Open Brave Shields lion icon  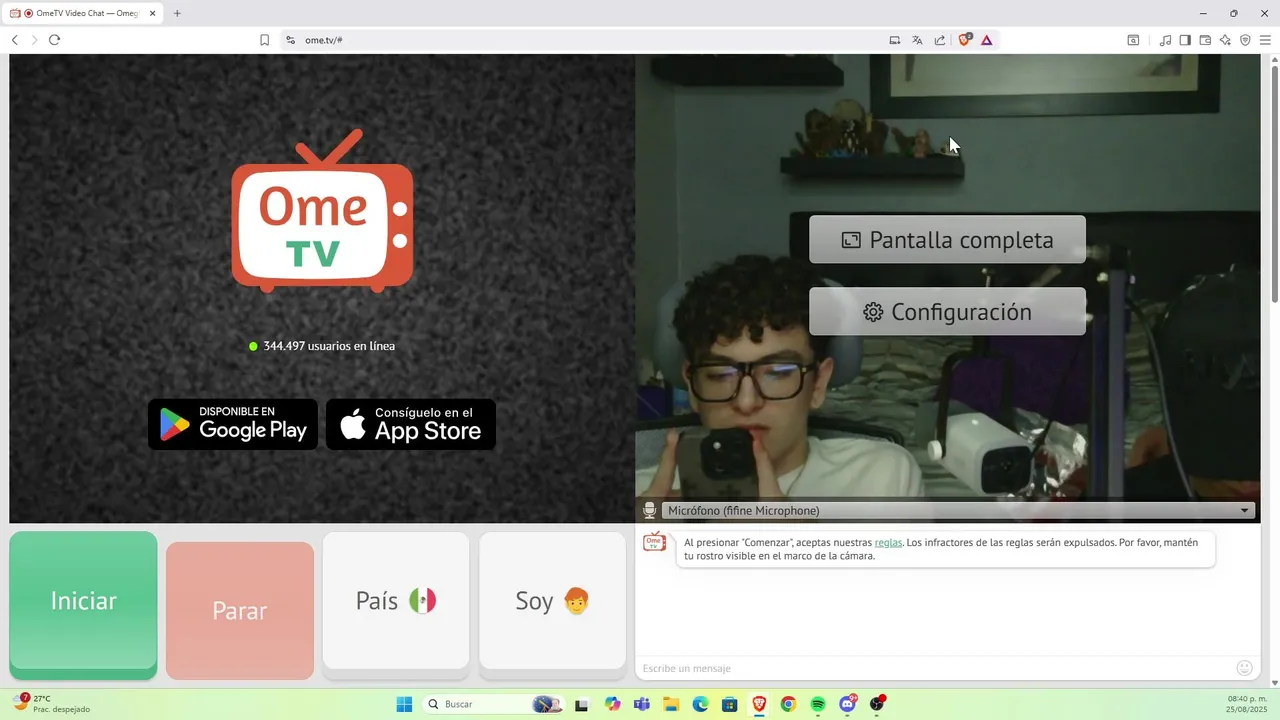click(964, 40)
